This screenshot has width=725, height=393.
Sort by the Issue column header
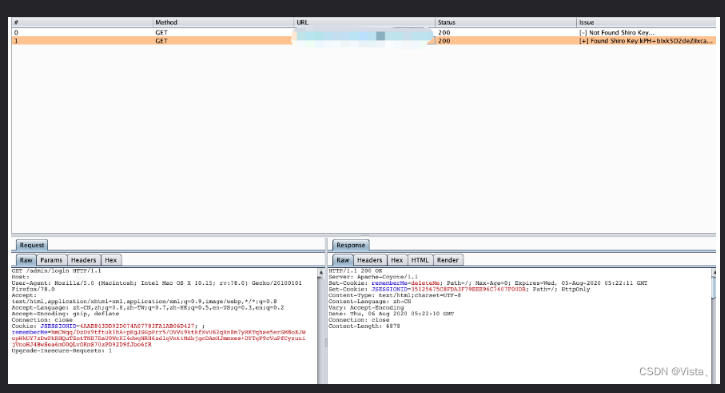646,22
